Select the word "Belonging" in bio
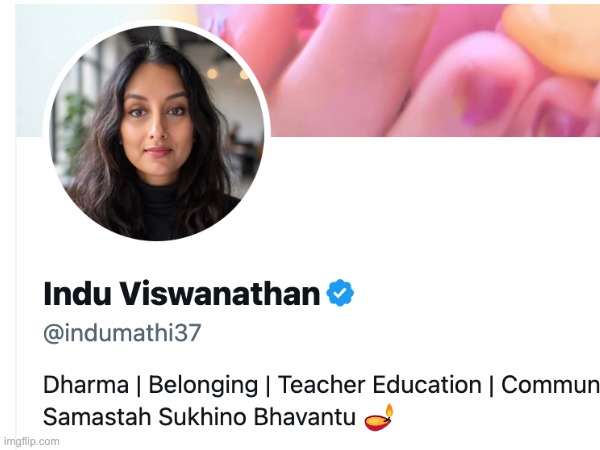Viewport: 600px width, 450px height. pos(203,385)
